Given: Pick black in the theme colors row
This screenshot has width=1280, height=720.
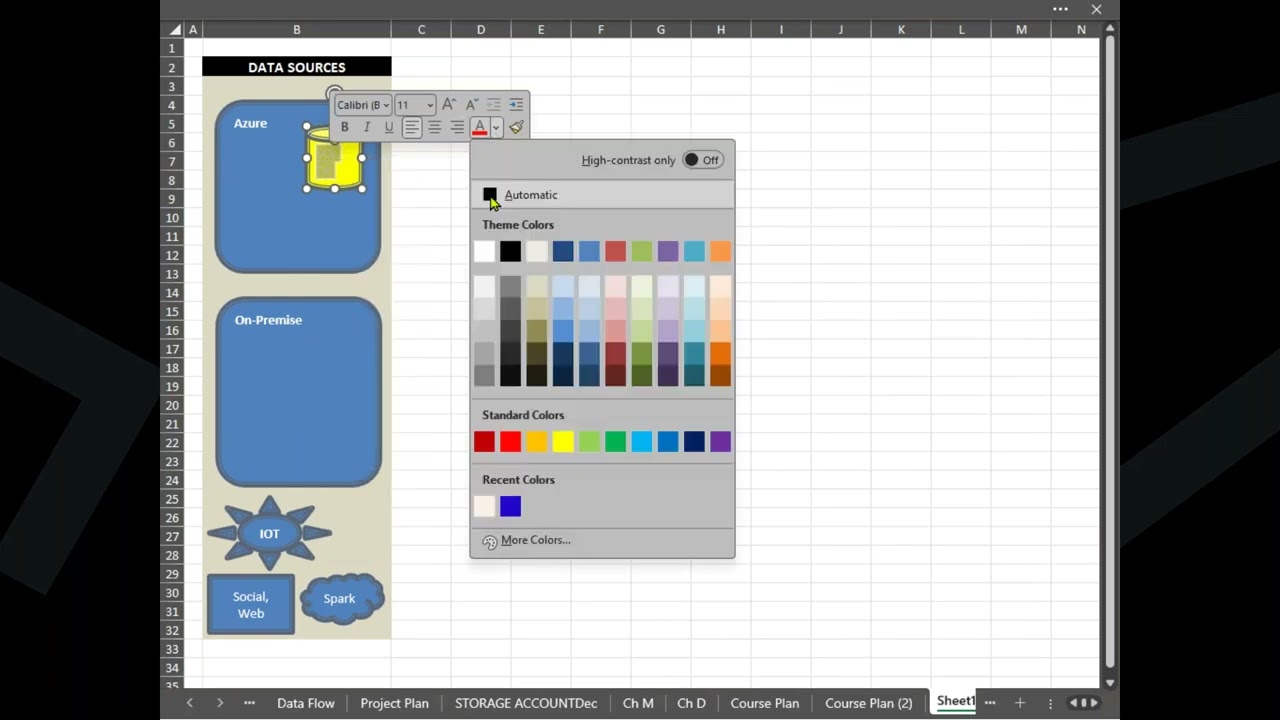Looking at the screenshot, I should (x=511, y=251).
